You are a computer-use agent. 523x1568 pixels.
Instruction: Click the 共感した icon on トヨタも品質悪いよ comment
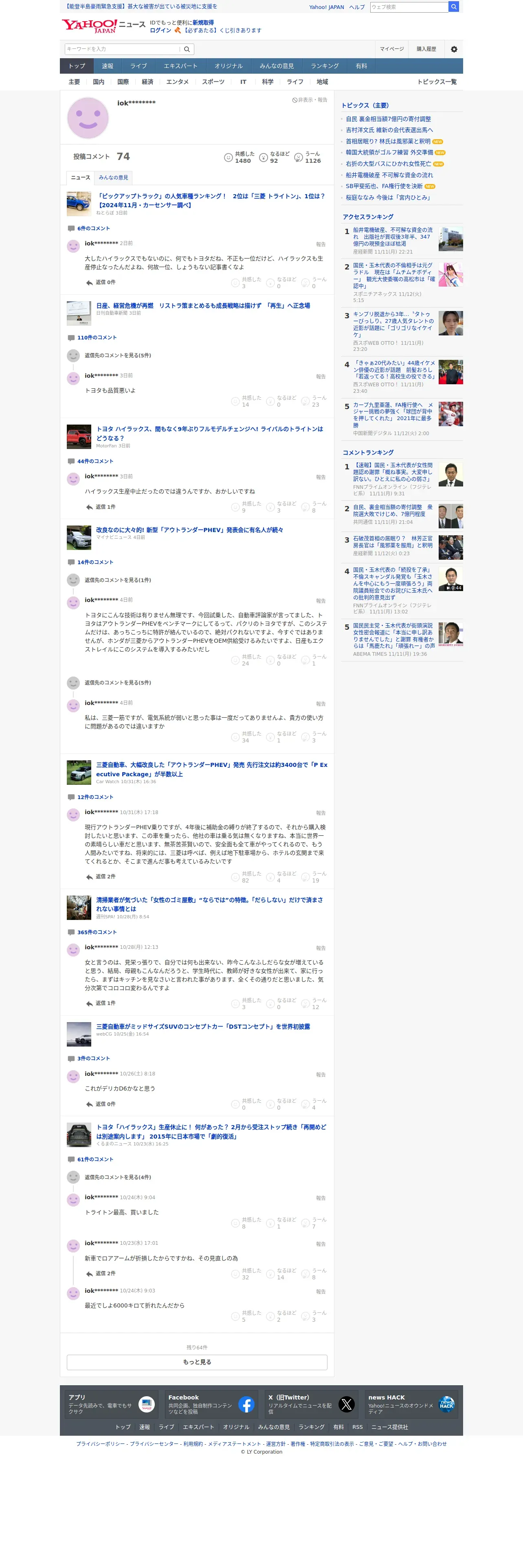(x=235, y=401)
